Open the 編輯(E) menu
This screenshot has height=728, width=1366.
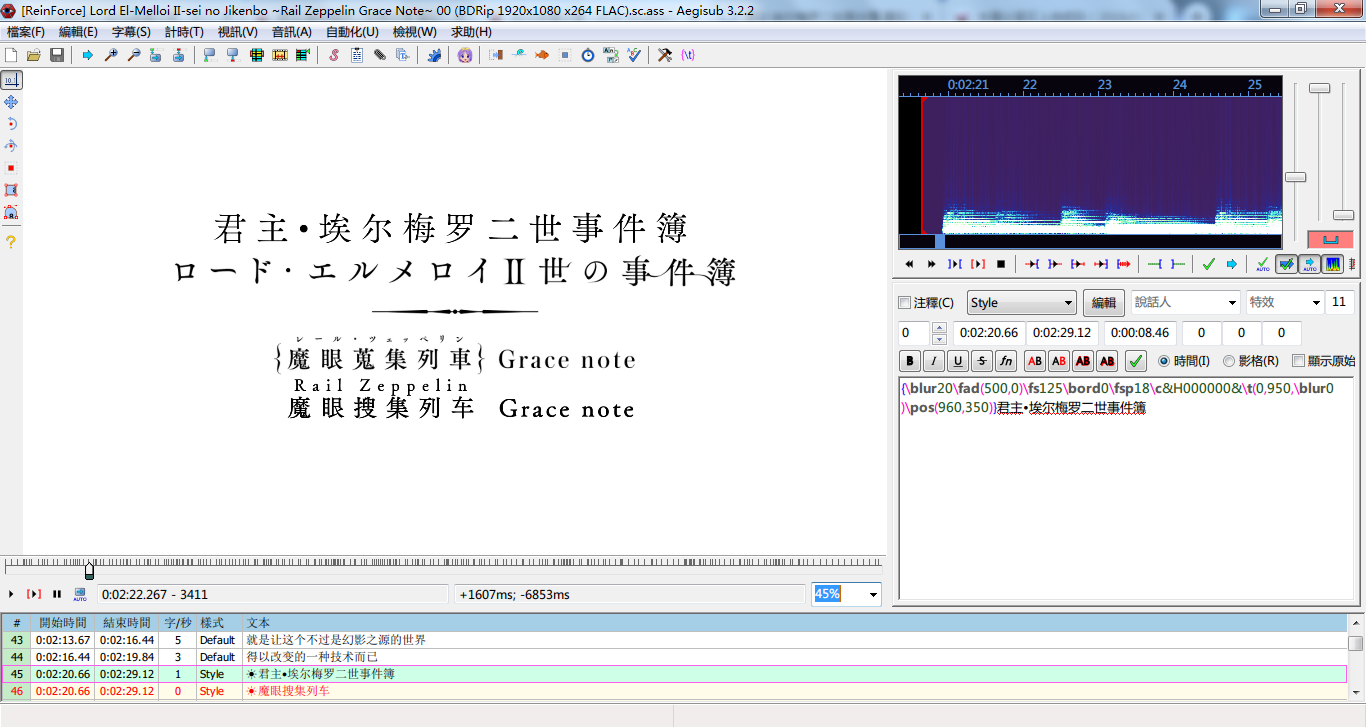coord(78,32)
